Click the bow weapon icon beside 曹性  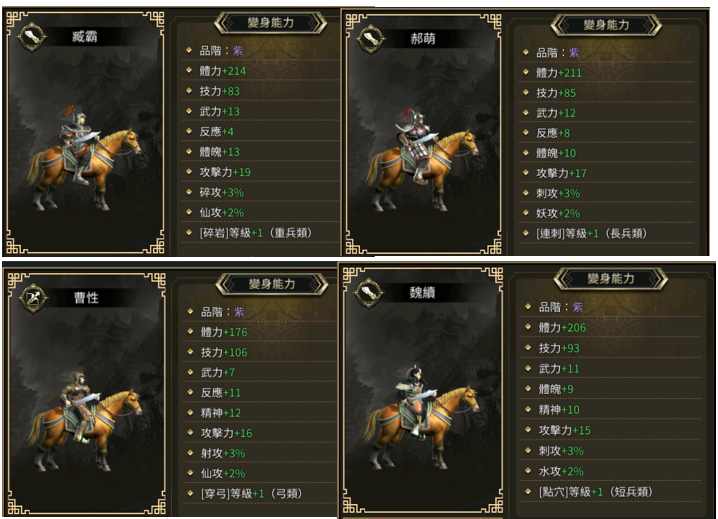33,298
